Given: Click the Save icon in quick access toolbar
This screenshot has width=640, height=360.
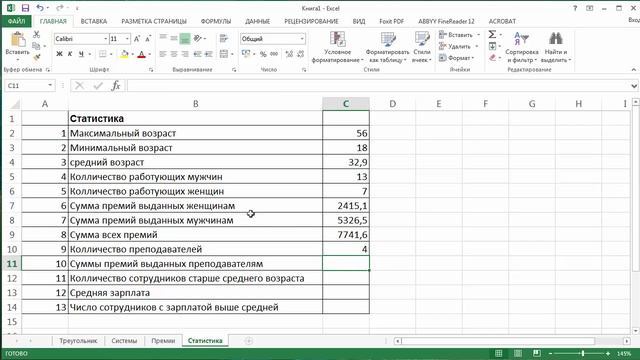Looking at the screenshot, I should pos(25,8).
